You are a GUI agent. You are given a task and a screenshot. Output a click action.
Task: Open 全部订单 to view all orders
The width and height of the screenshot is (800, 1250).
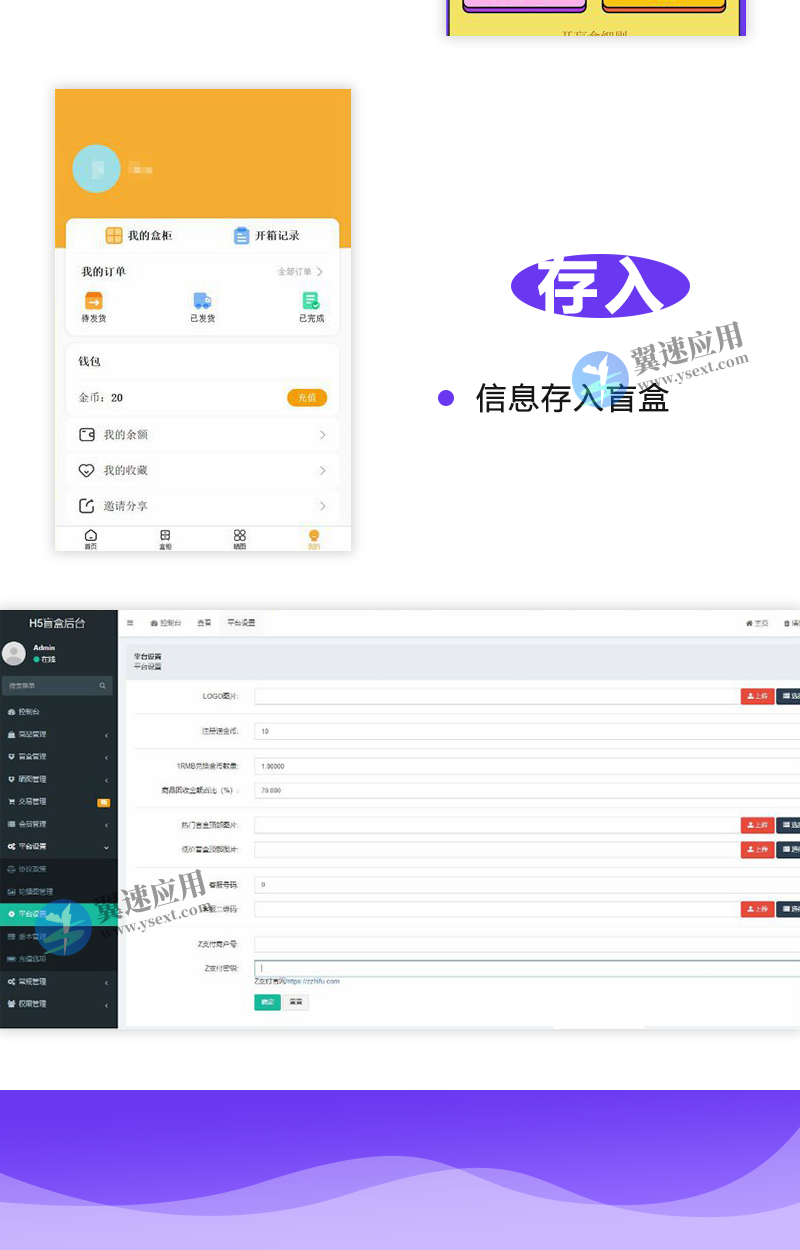tap(295, 271)
